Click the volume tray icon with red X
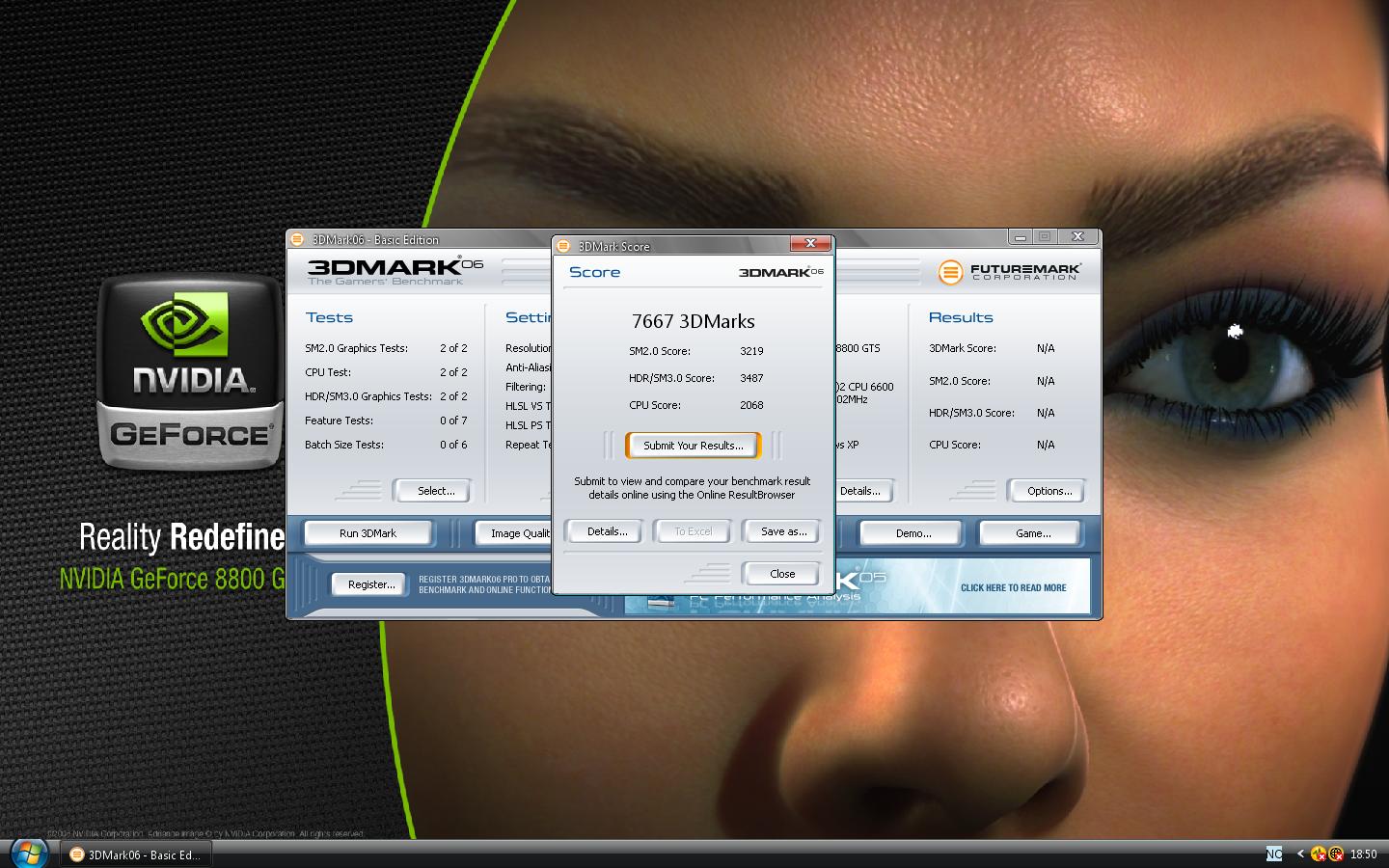The width and height of the screenshot is (1389, 868). click(1319, 854)
